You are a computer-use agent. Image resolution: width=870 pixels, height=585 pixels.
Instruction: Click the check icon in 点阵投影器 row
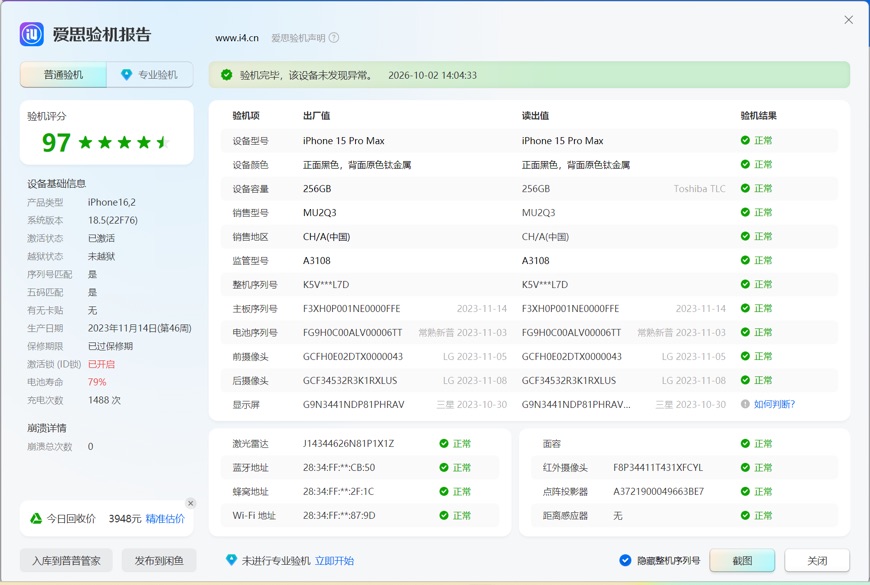tap(745, 491)
